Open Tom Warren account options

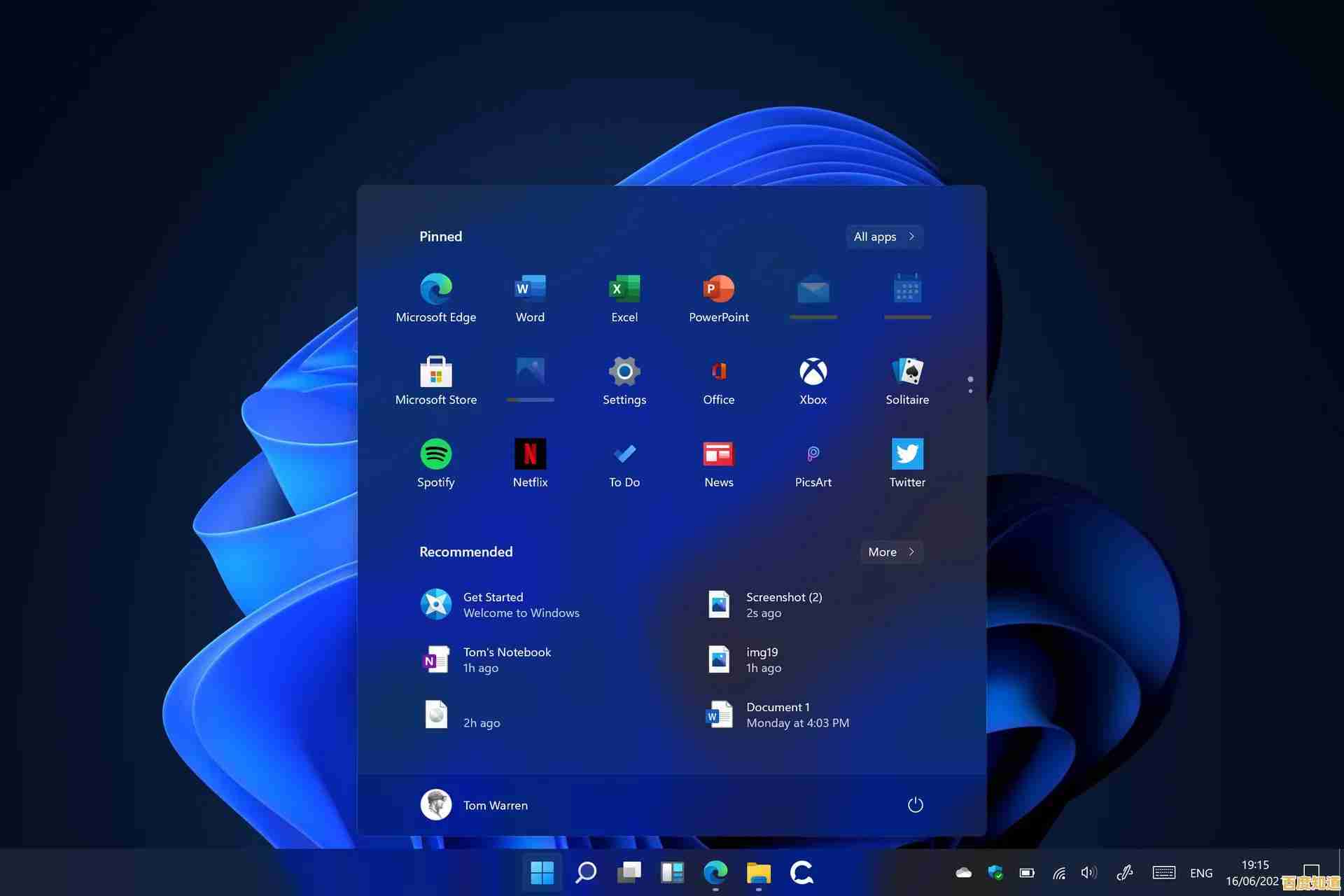(474, 804)
